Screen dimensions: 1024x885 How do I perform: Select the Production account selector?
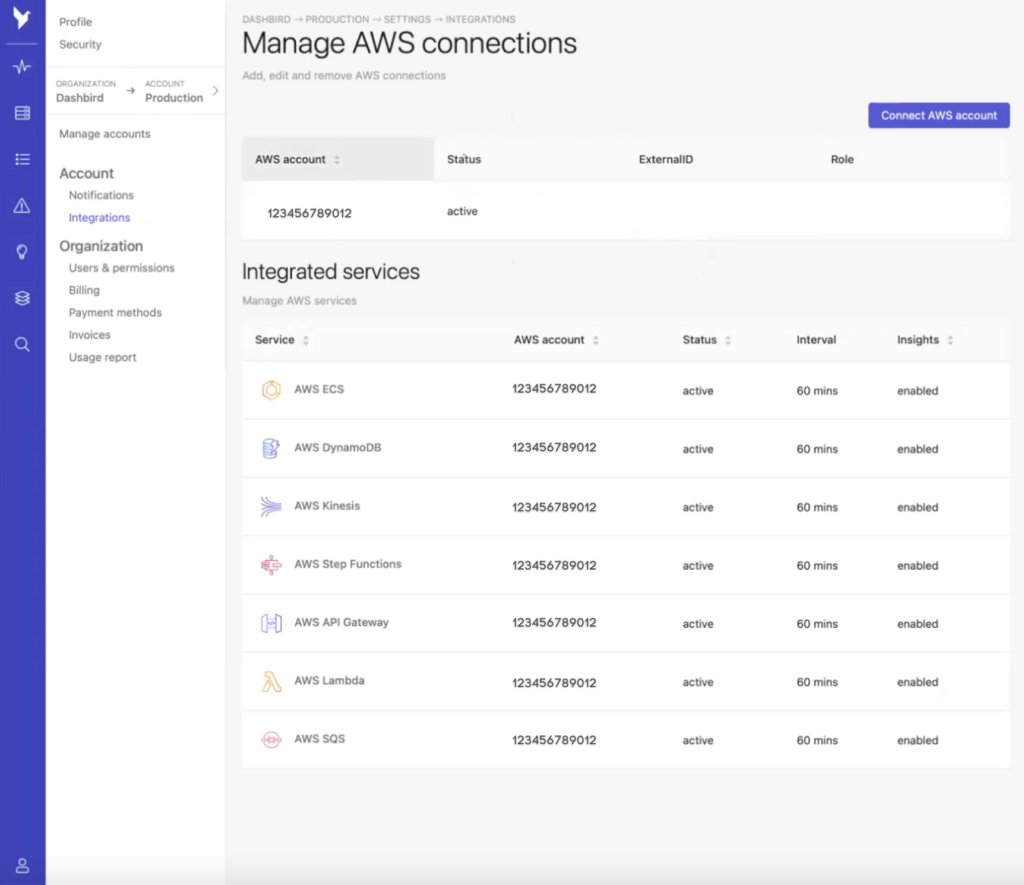(174, 91)
